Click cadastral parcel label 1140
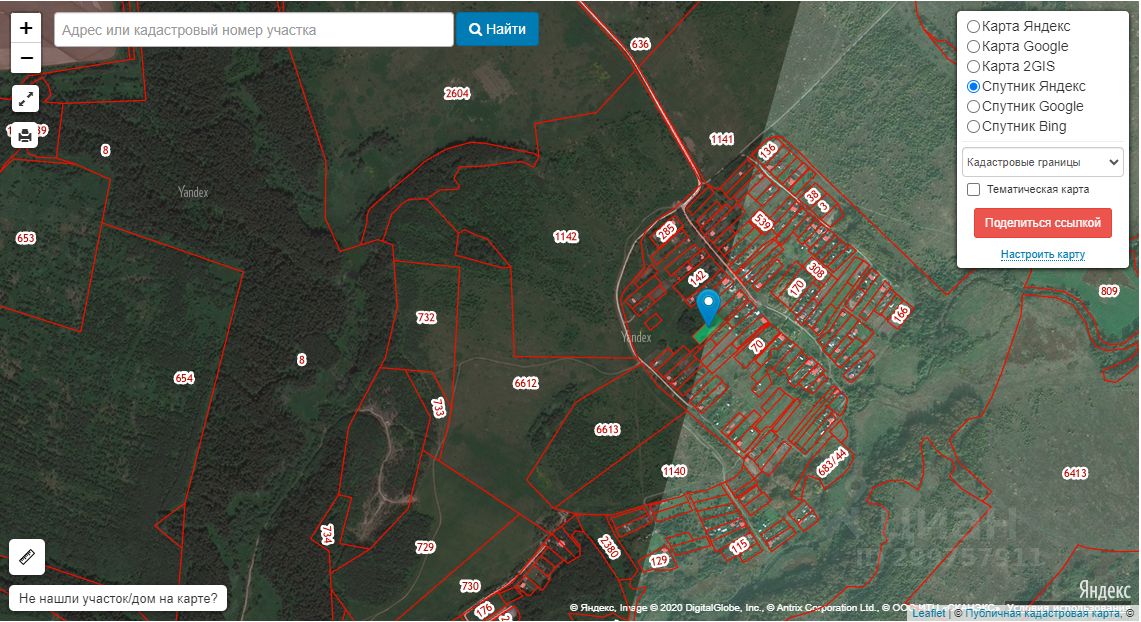This screenshot has height=622, width=1141. pyautogui.click(x=674, y=471)
